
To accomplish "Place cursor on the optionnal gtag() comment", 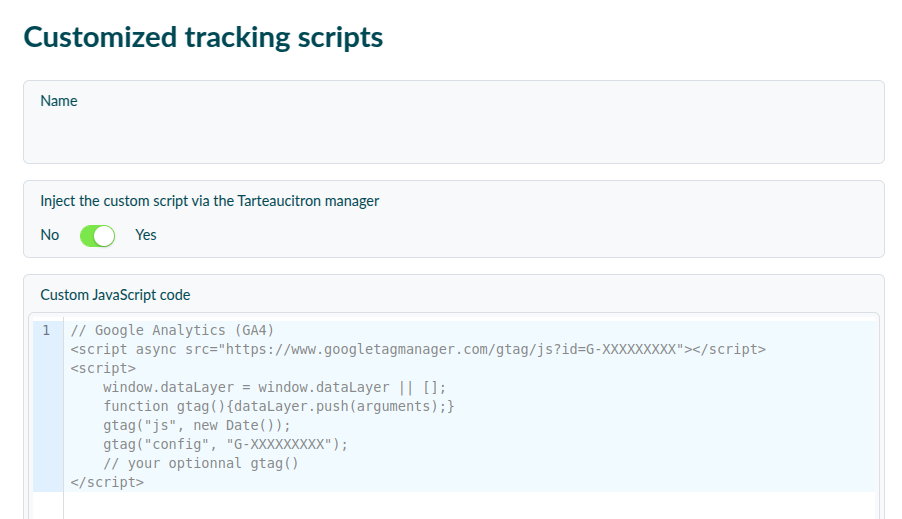I will pyautogui.click(x=201, y=463).
